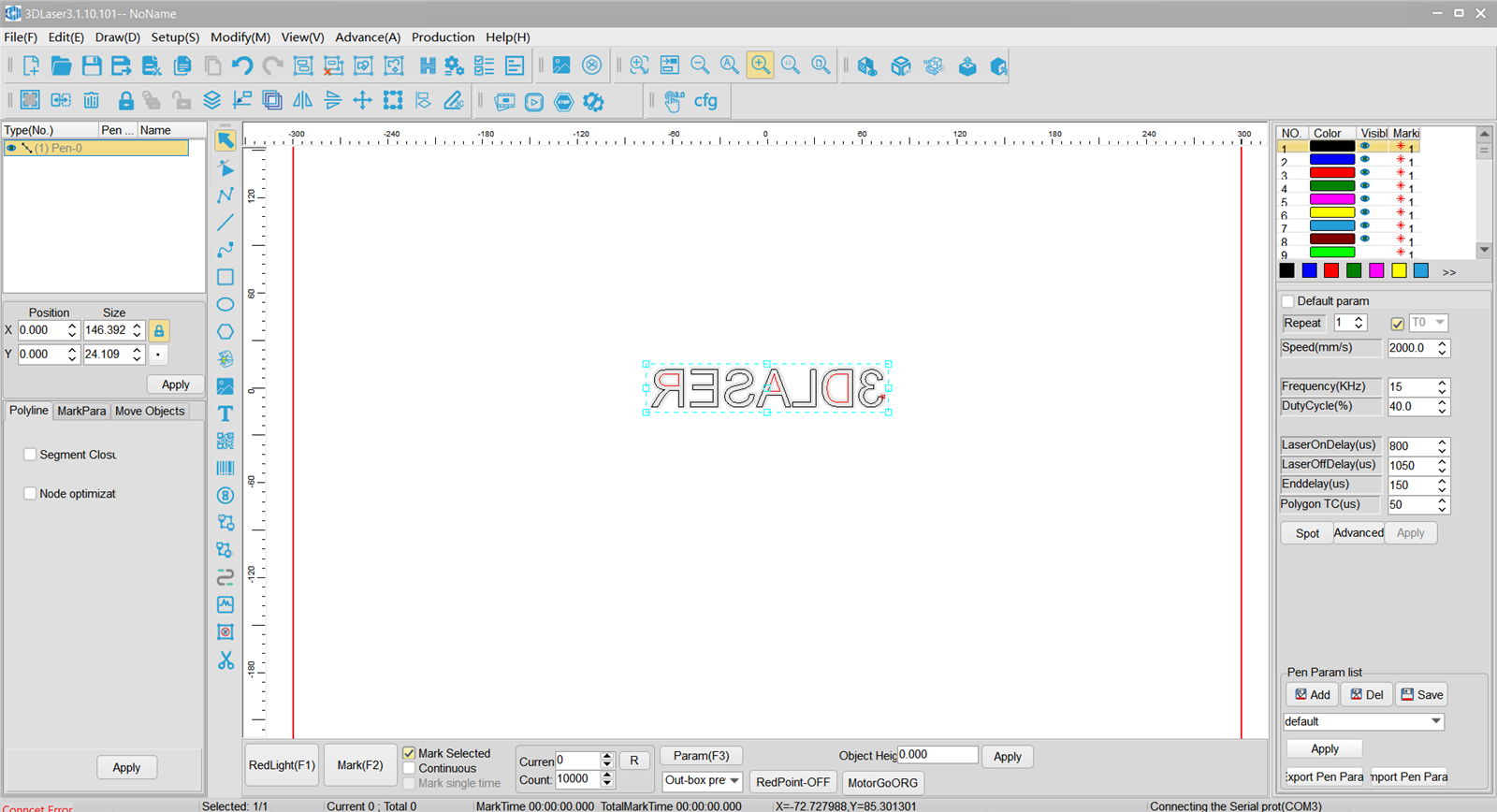Select the ellipse drawing tool

coord(225,304)
